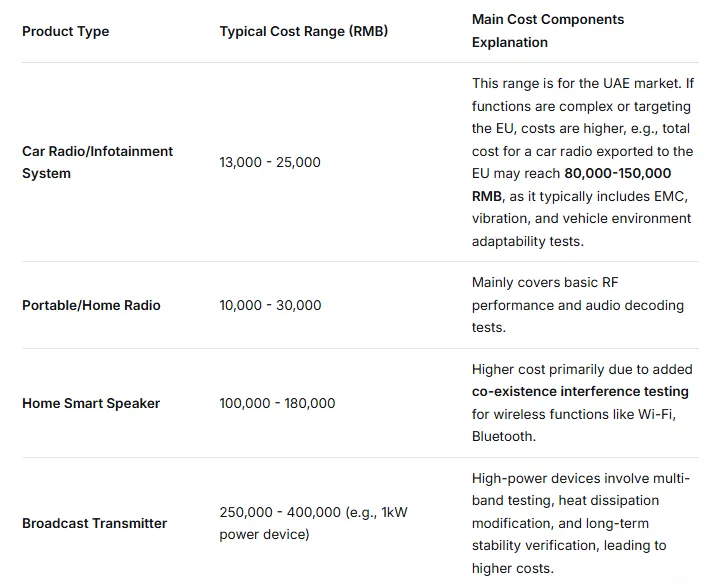
Task: Click bold "co-existence interference testing" text
Action: coord(580,392)
